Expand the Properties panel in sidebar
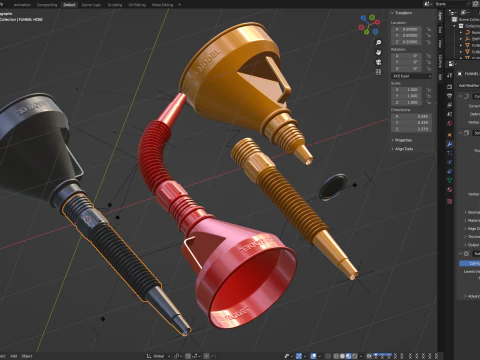 [x=402, y=140]
